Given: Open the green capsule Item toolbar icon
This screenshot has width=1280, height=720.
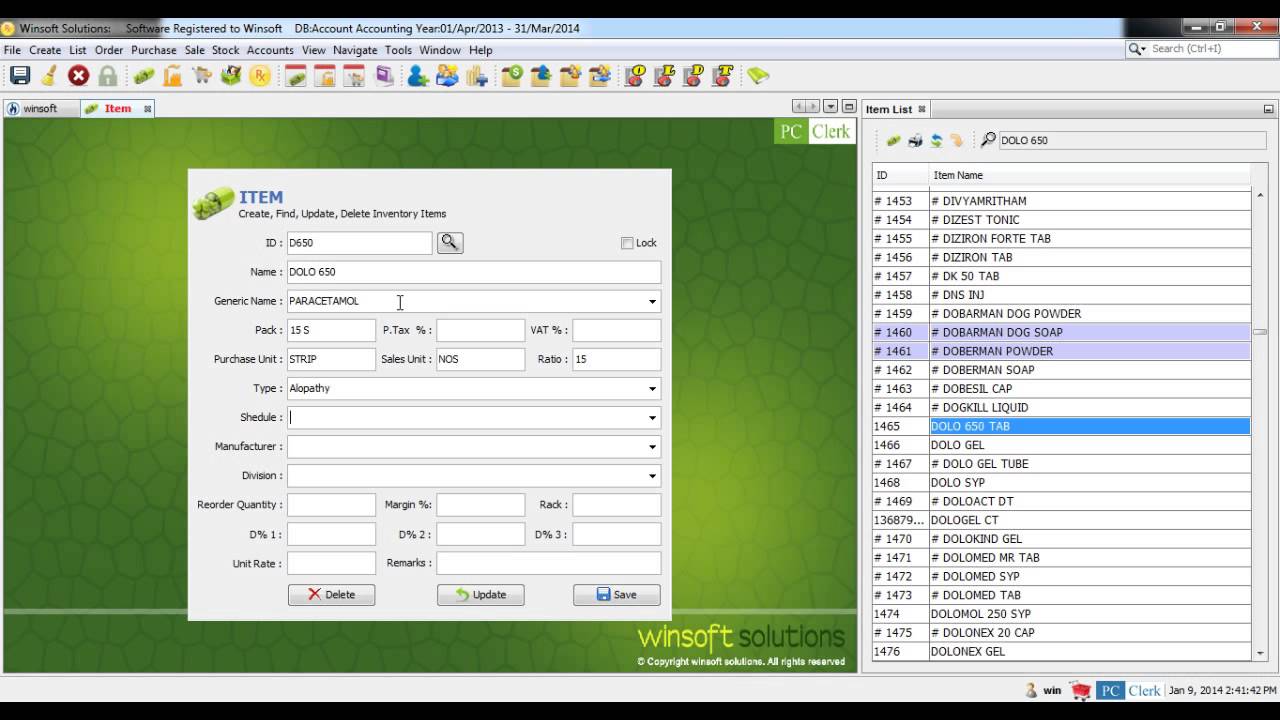Looking at the screenshot, I should pos(145,75).
